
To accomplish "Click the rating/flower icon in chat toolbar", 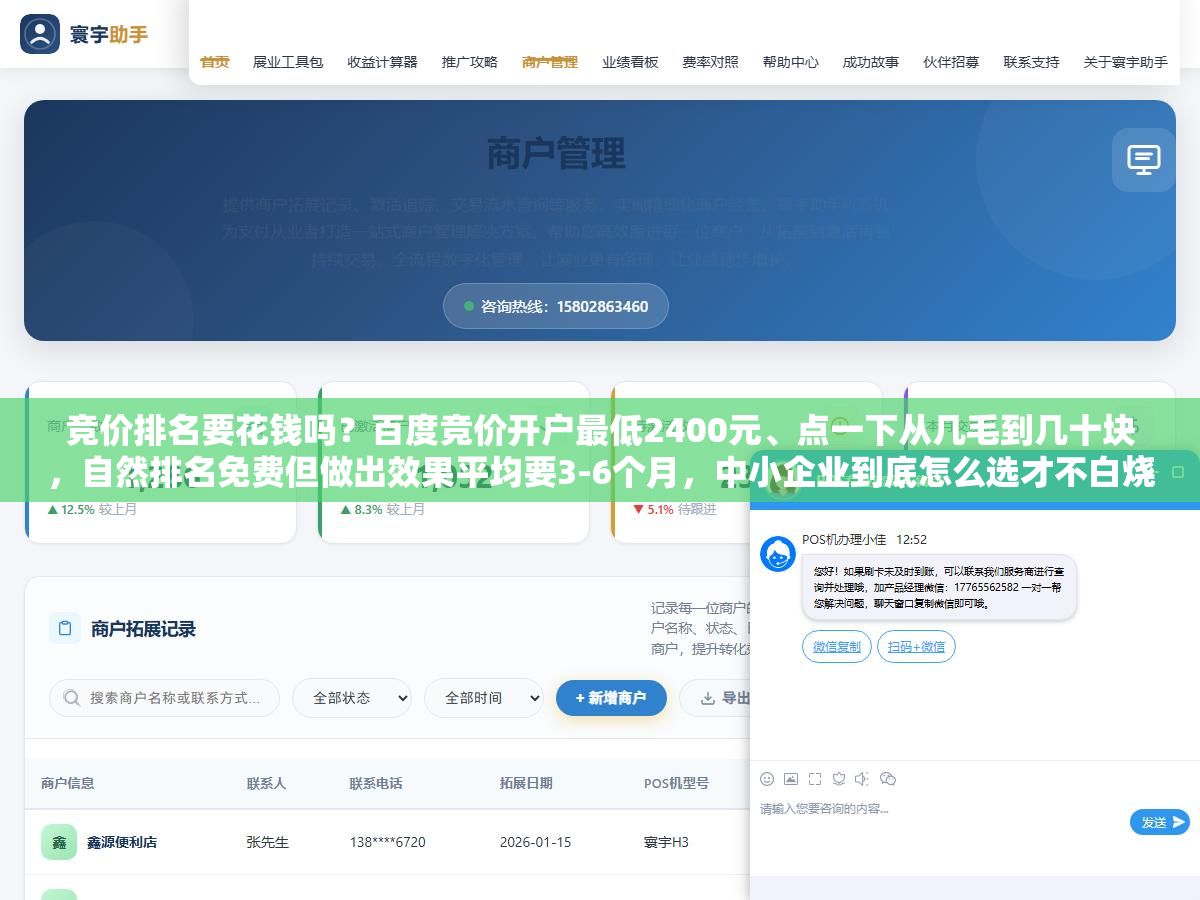I will pos(839,779).
